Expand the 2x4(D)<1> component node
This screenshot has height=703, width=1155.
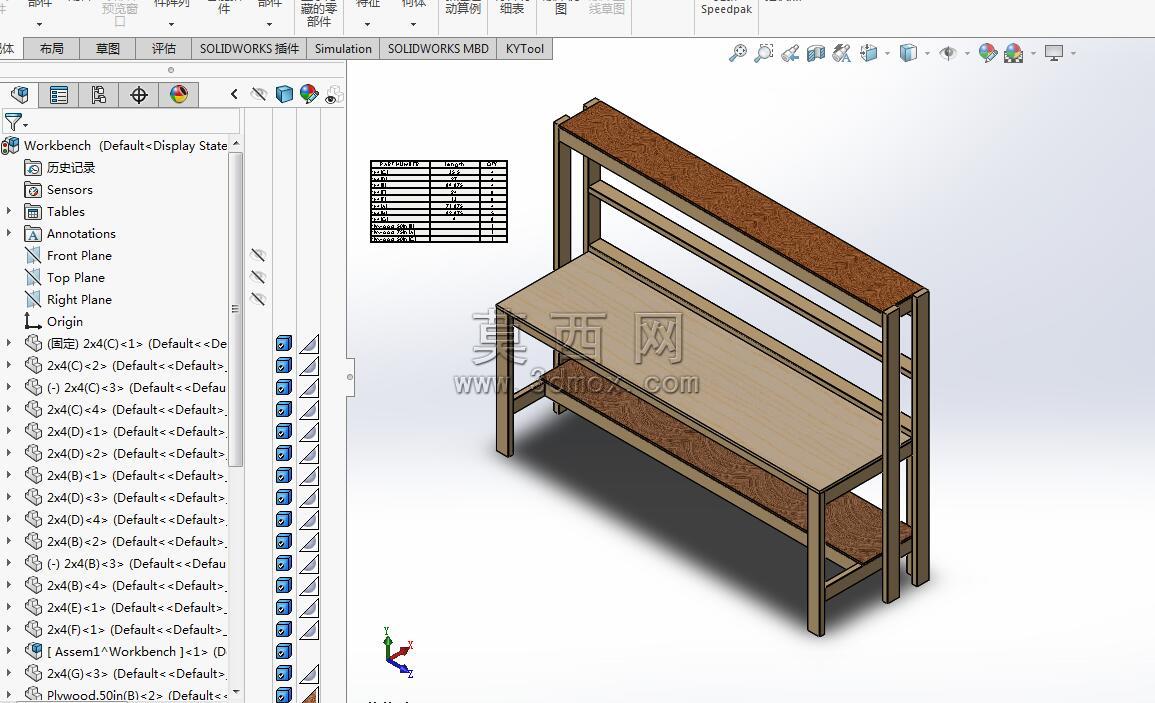click(x=9, y=431)
